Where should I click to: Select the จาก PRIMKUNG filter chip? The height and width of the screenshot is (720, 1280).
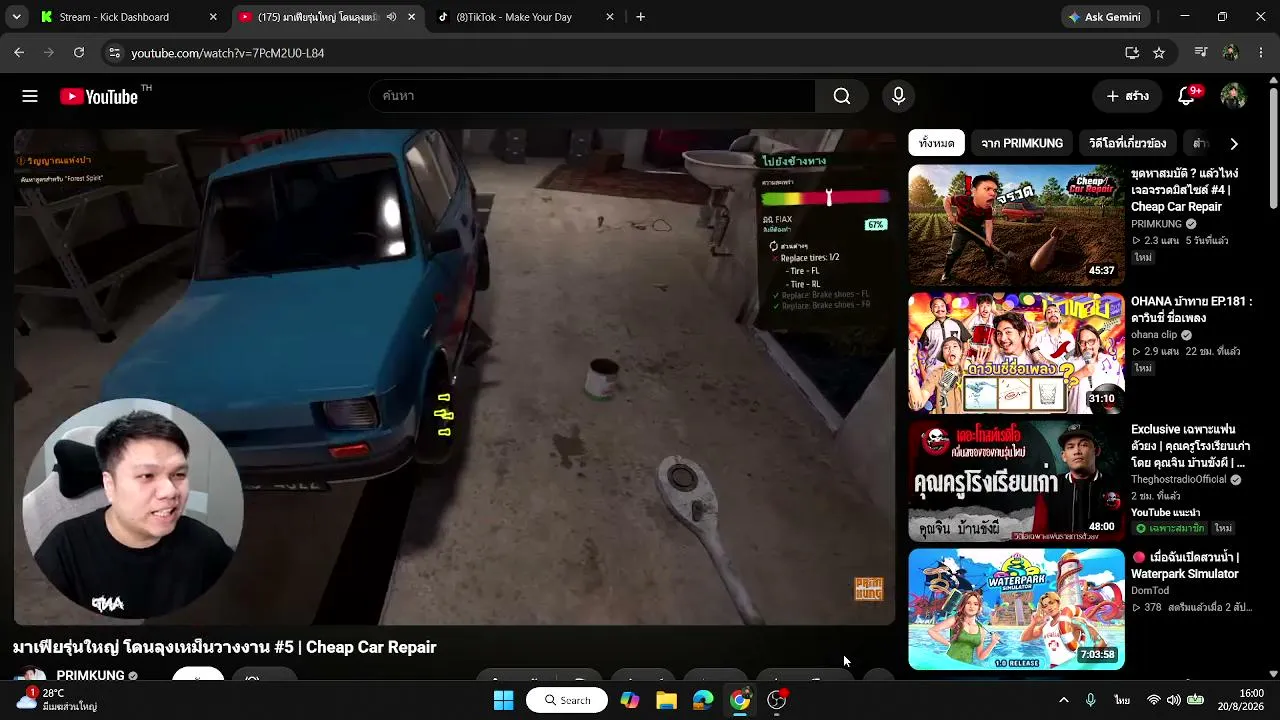click(x=1022, y=143)
